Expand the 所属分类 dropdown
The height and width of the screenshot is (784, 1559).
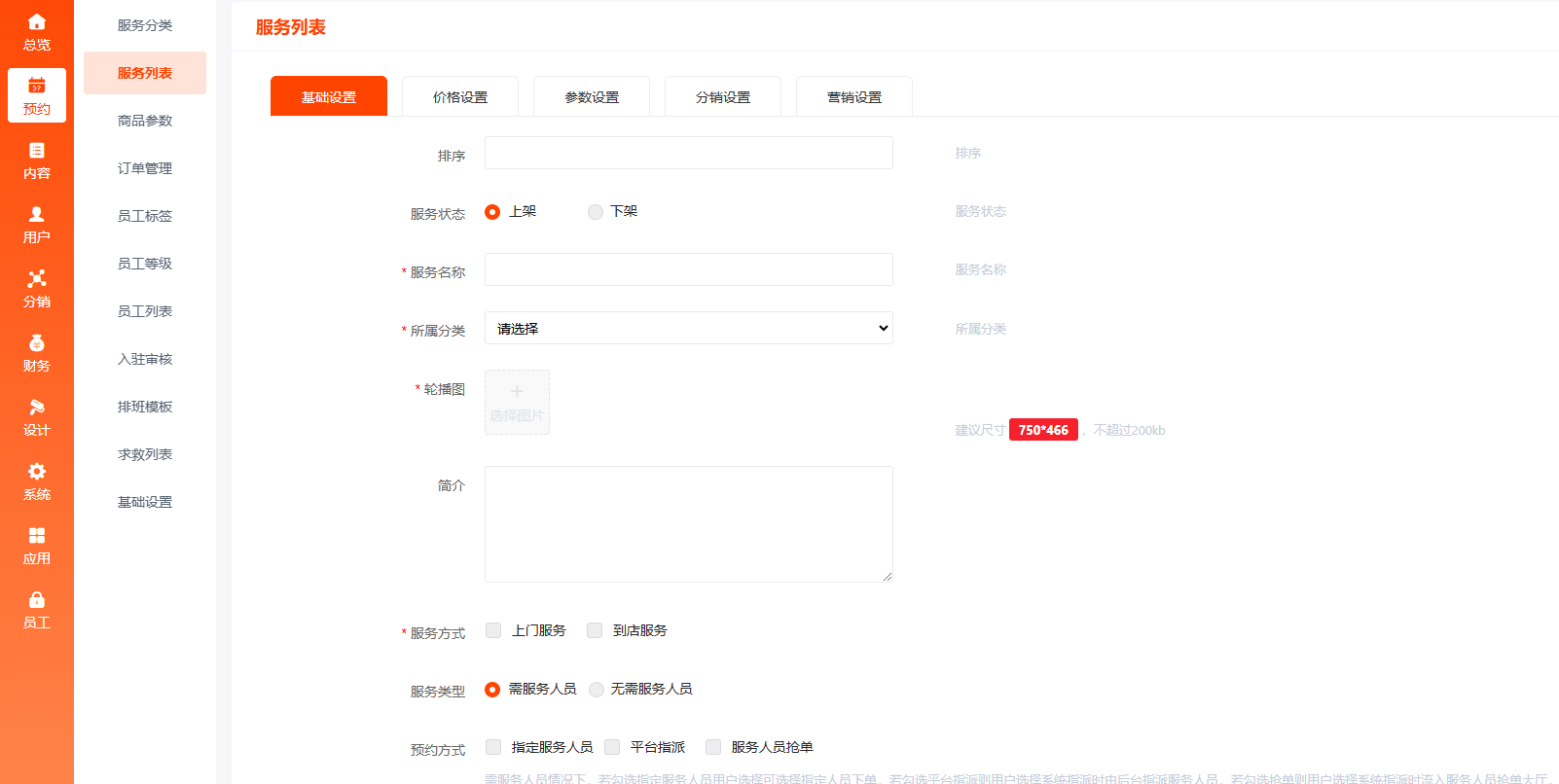688,328
